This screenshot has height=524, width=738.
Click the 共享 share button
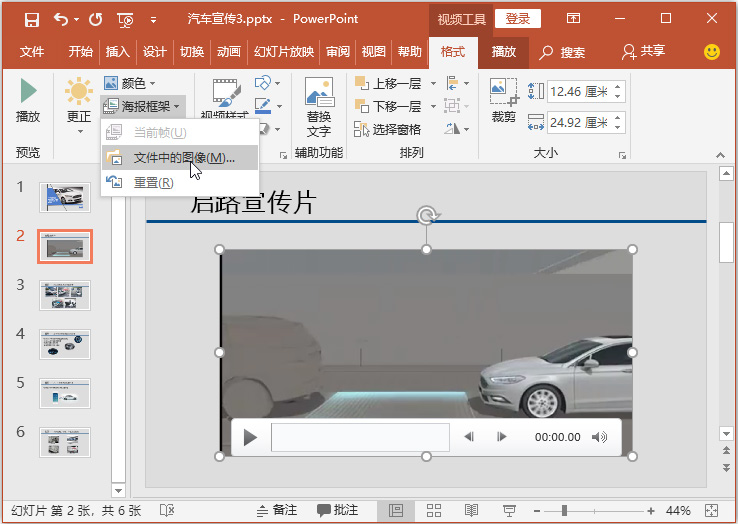[643, 51]
